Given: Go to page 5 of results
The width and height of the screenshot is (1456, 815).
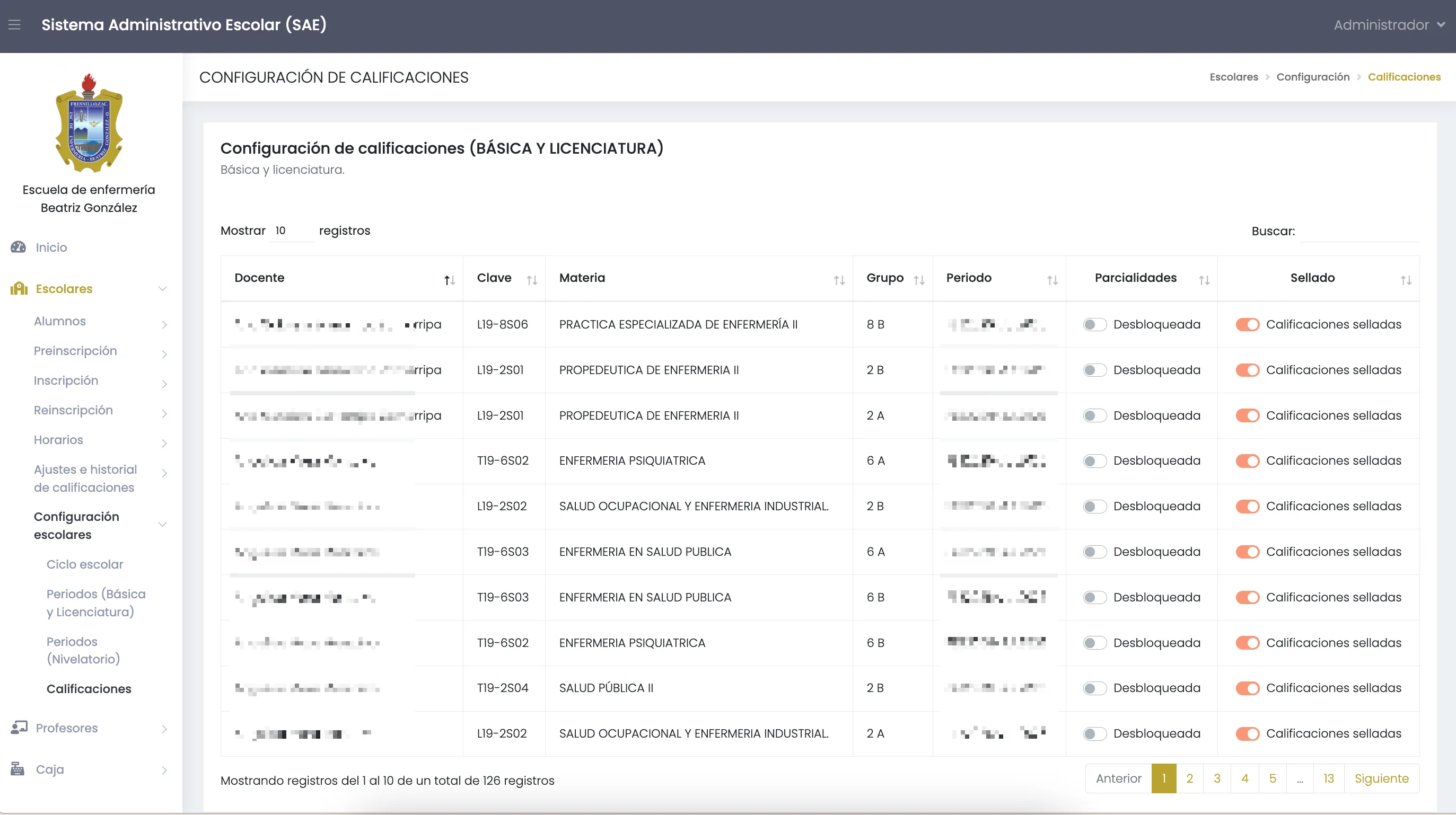Looking at the screenshot, I should [1273, 778].
